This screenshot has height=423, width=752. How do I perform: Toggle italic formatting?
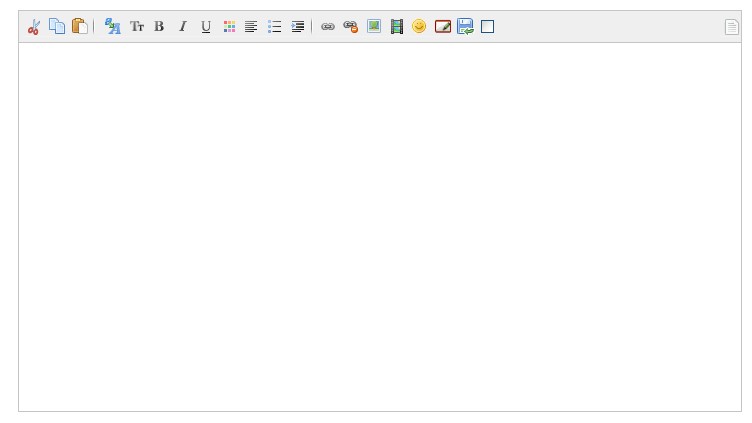183,26
